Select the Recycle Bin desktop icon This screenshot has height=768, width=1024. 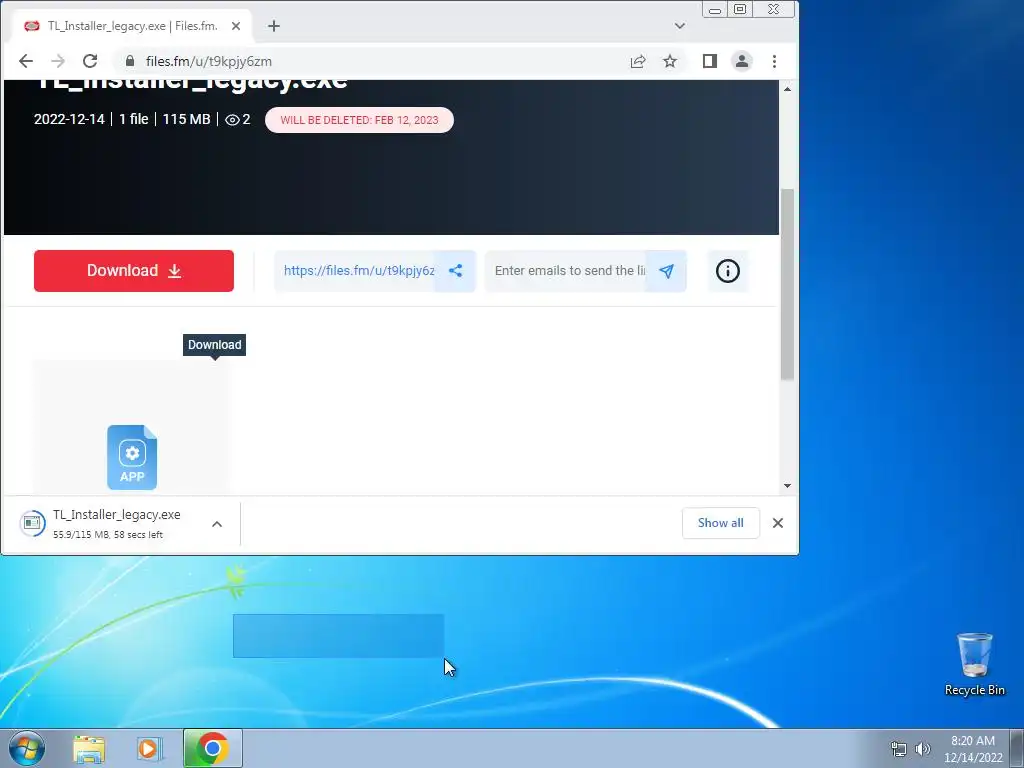pos(974,664)
